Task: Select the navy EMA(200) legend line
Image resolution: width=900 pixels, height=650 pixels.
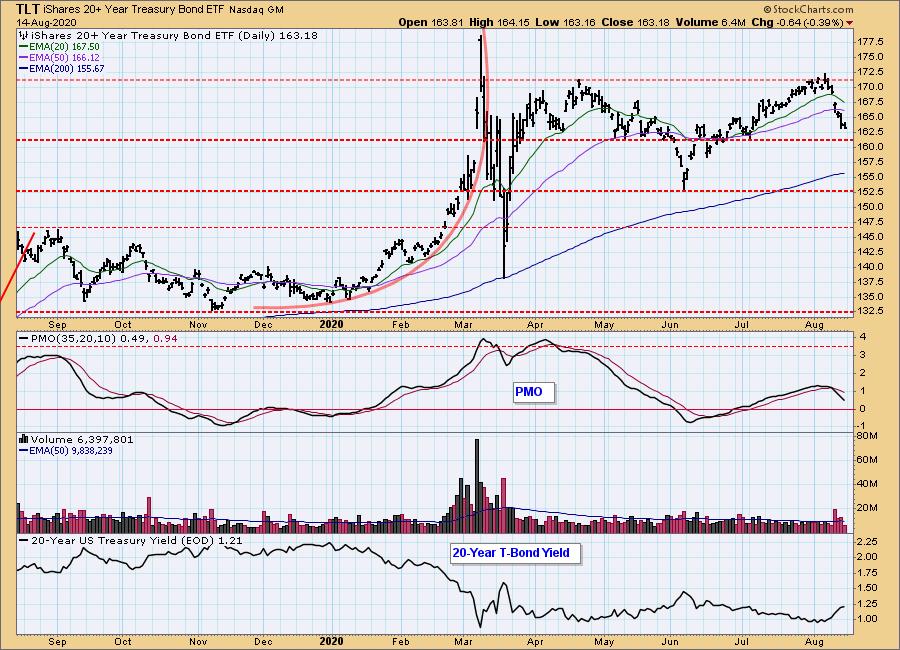Action: click(x=24, y=68)
